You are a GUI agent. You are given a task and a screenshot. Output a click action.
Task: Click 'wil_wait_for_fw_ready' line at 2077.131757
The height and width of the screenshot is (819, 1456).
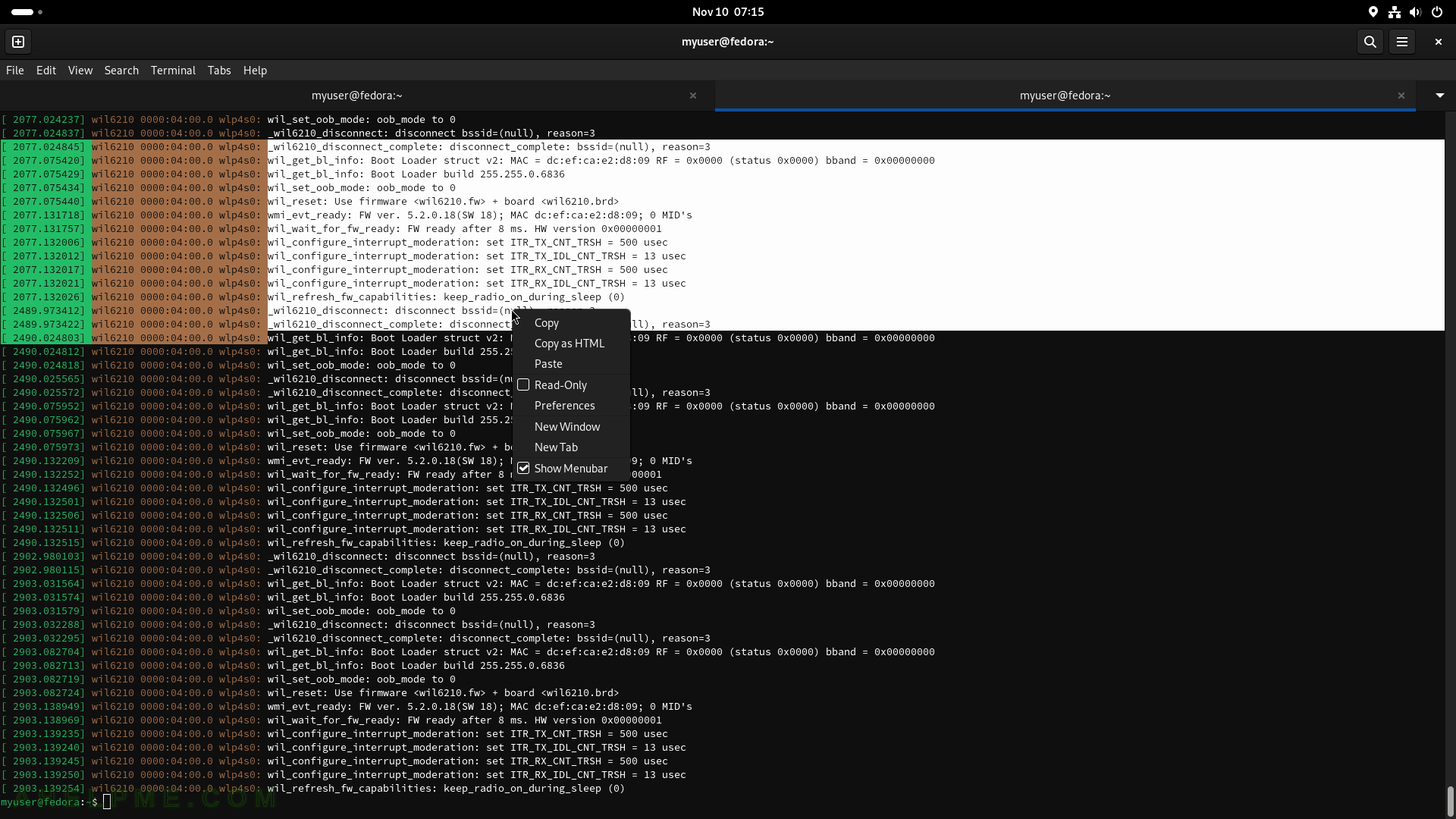[331, 229]
